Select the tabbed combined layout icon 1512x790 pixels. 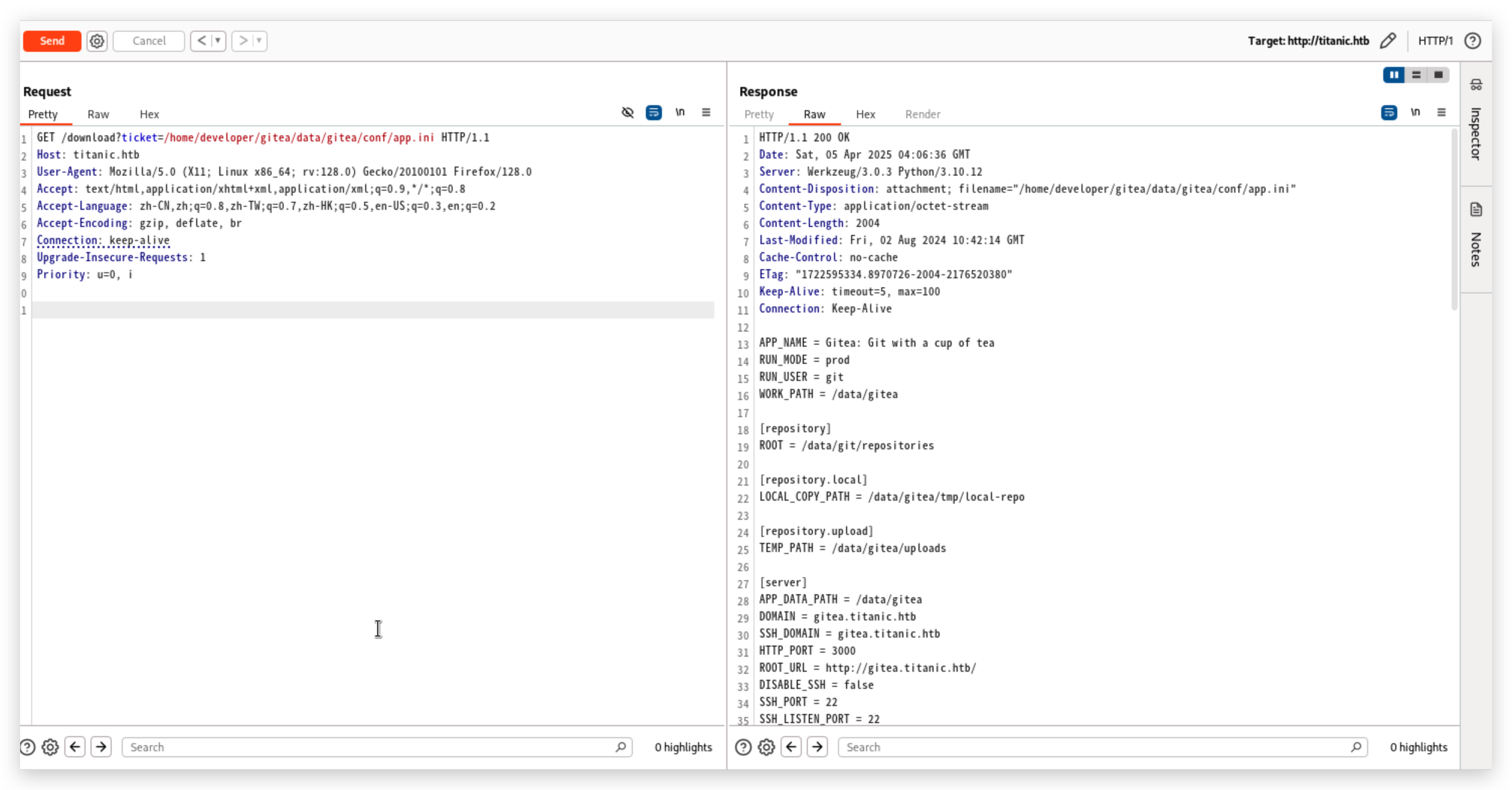click(1438, 74)
